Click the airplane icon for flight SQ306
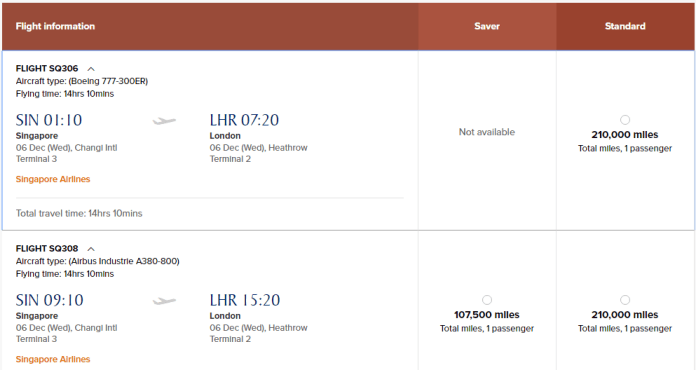The image size is (696, 370). pyautogui.click(x=164, y=121)
